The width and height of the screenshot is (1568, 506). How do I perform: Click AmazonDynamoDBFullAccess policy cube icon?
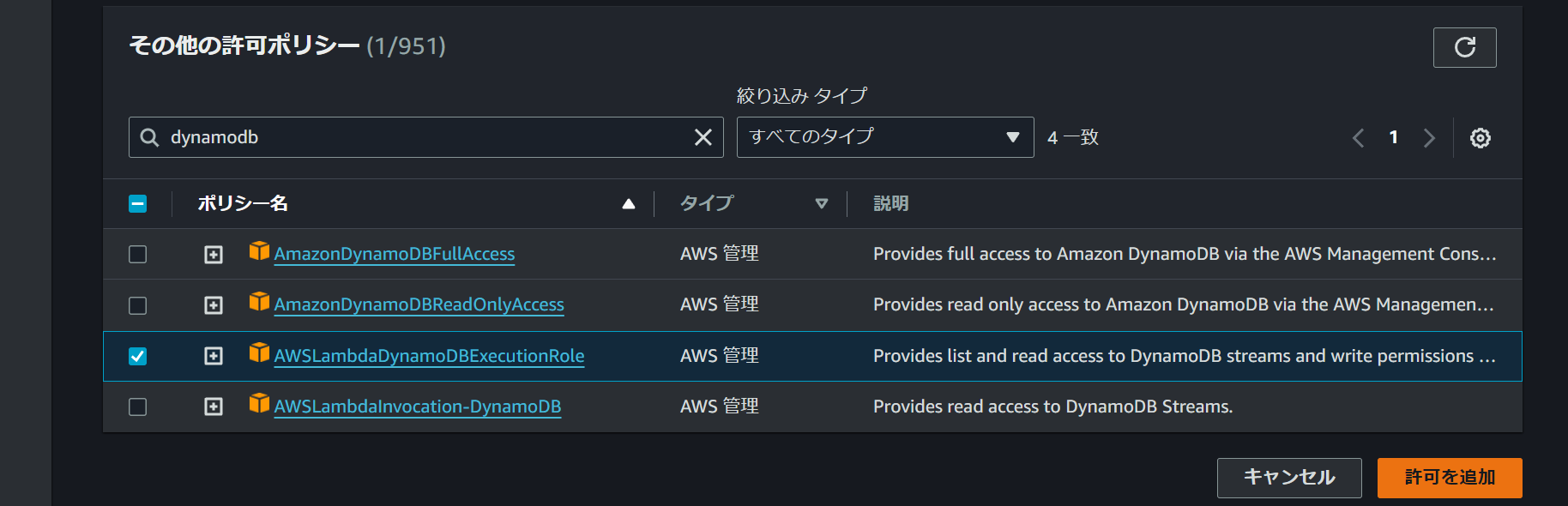tap(259, 250)
